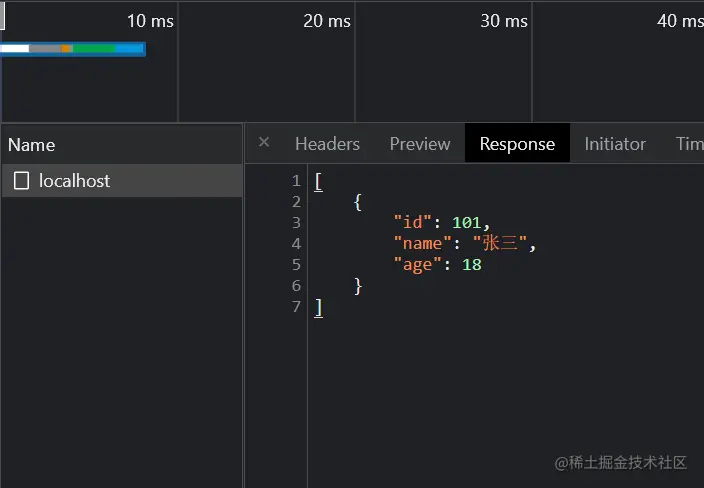Screen dimensions: 704x488
Task: Click the request waterfall bar in timeline
Action: [x=73, y=49]
